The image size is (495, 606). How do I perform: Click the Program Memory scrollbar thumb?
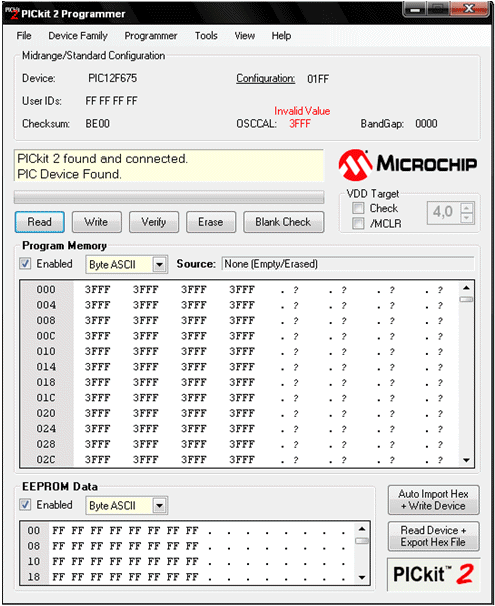coord(466,299)
